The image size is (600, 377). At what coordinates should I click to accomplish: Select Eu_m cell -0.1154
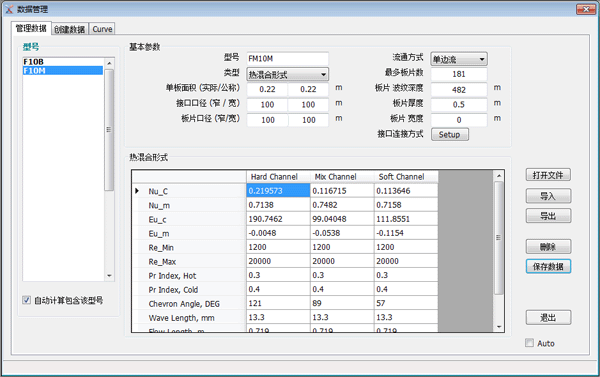pos(406,233)
